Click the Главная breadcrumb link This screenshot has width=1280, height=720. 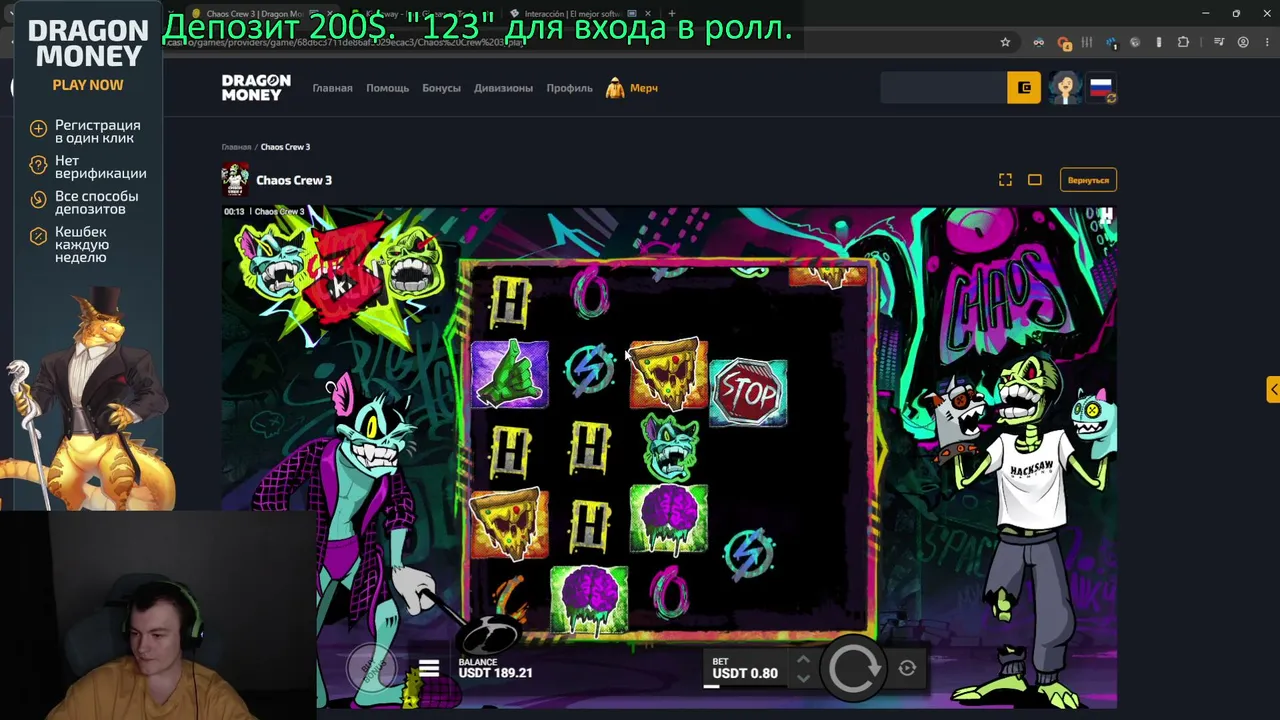(x=236, y=147)
